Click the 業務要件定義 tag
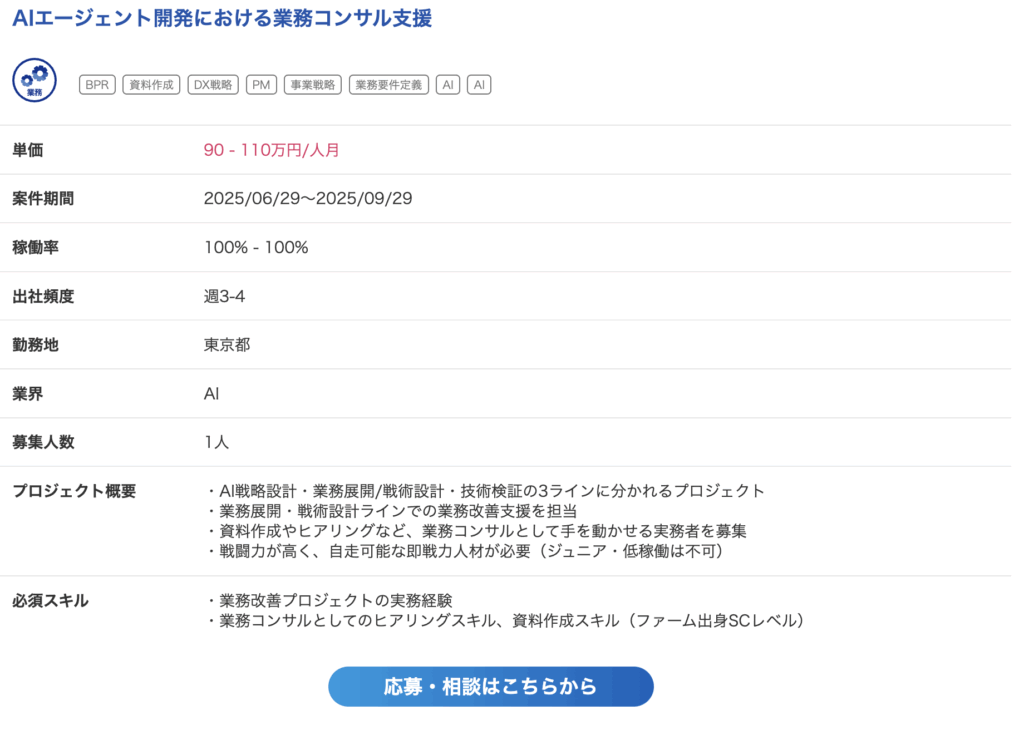The image size is (1024, 730). [x=389, y=85]
